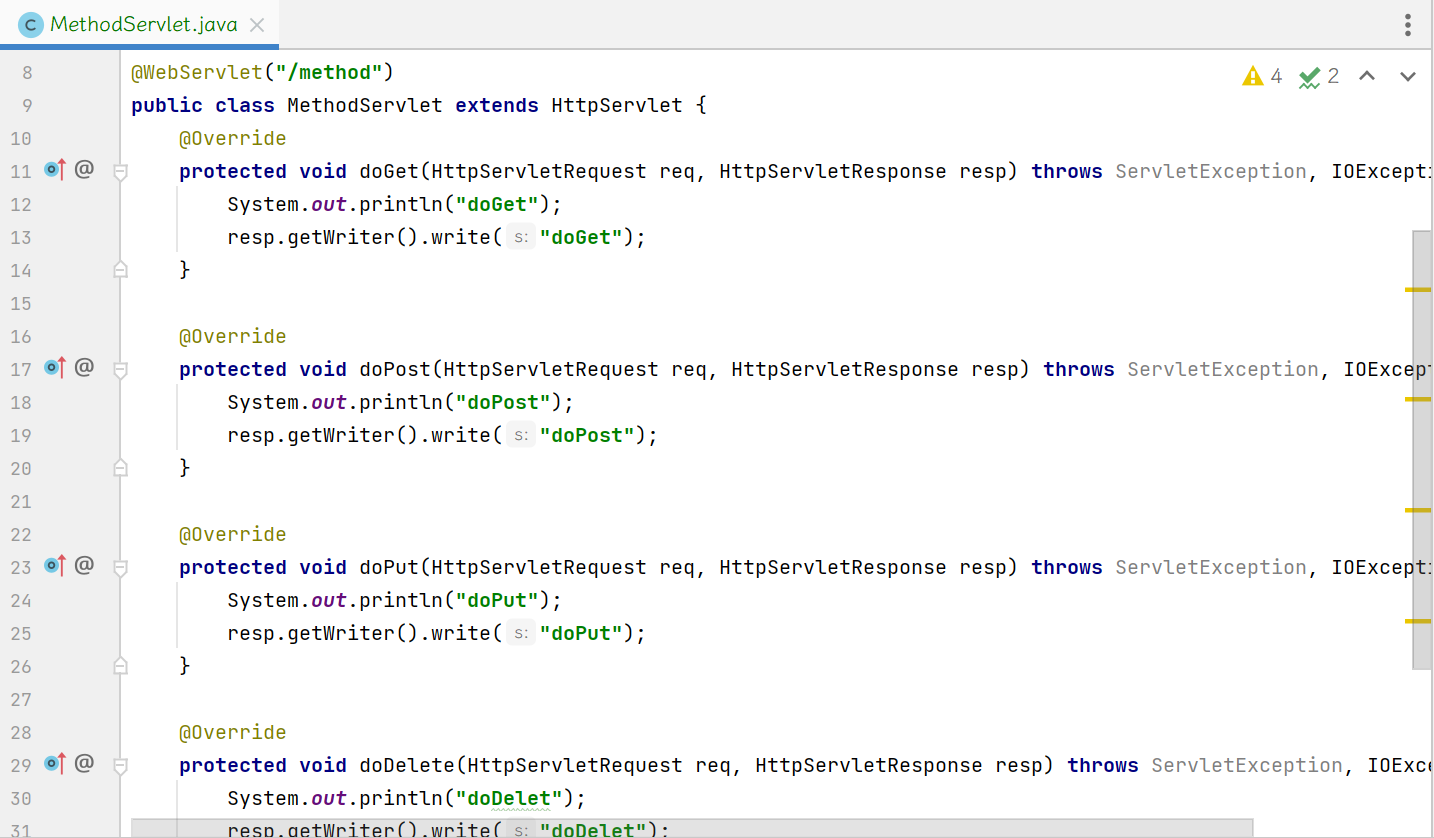This screenshot has width=1434, height=838.
Task: Click the s: parameter hint on line 13
Action: click(x=520, y=238)
